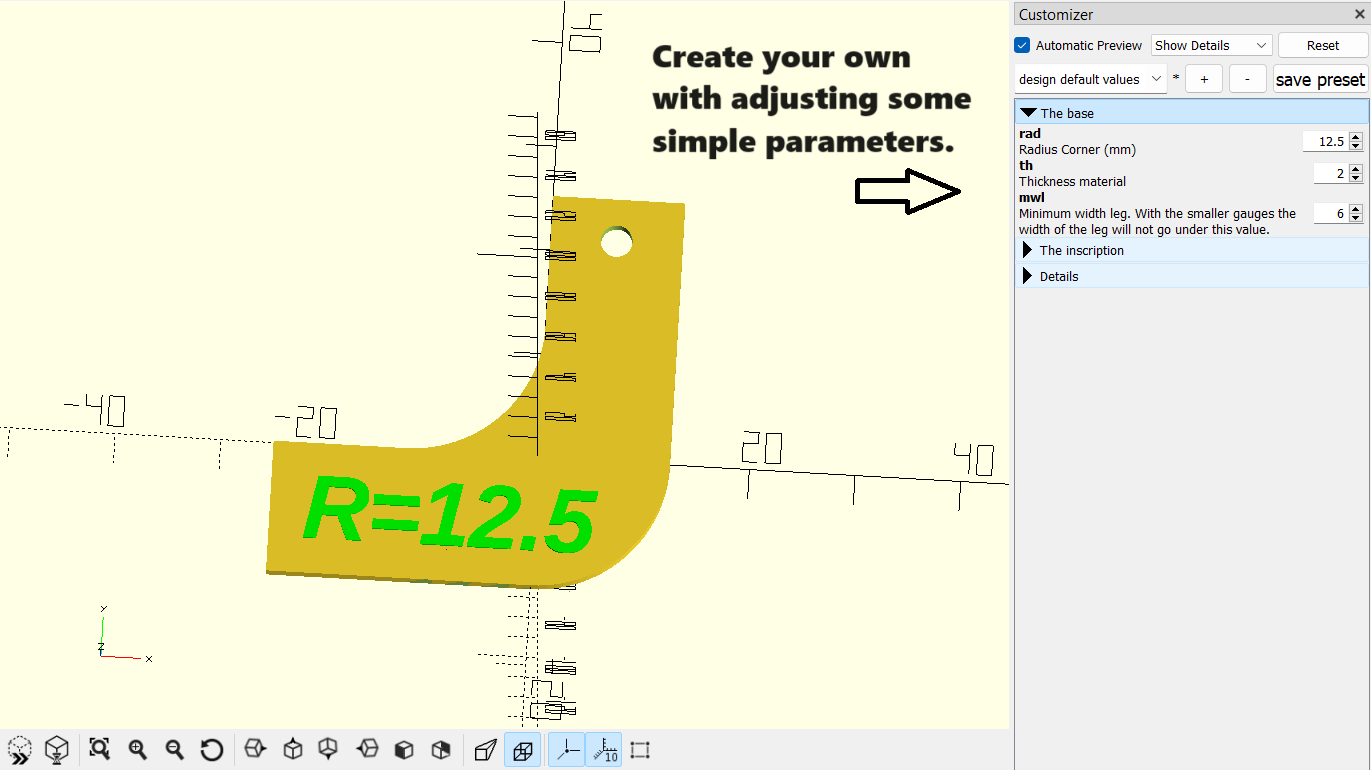Click the Reset button in Customizer

(1322, 45)
